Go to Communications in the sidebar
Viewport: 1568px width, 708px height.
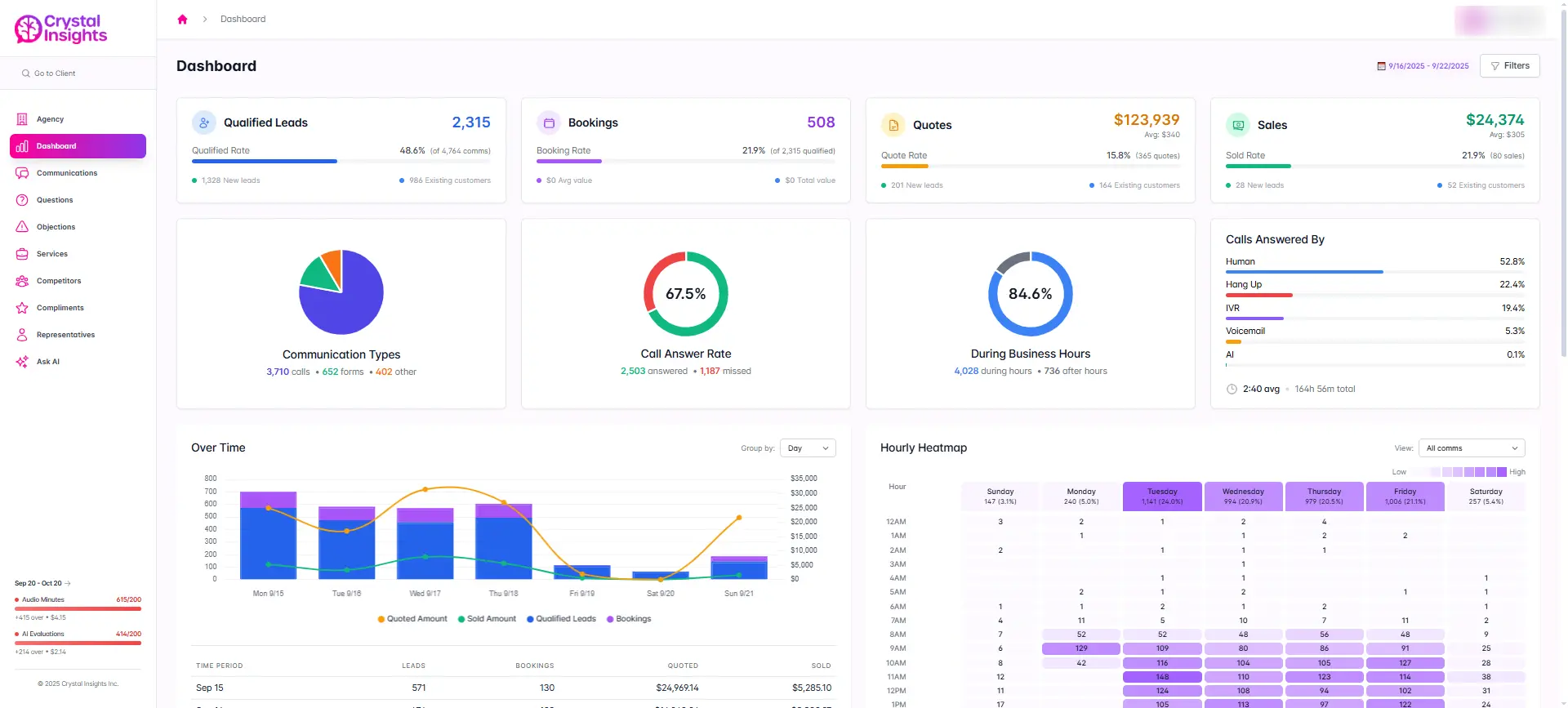[66, 173]
